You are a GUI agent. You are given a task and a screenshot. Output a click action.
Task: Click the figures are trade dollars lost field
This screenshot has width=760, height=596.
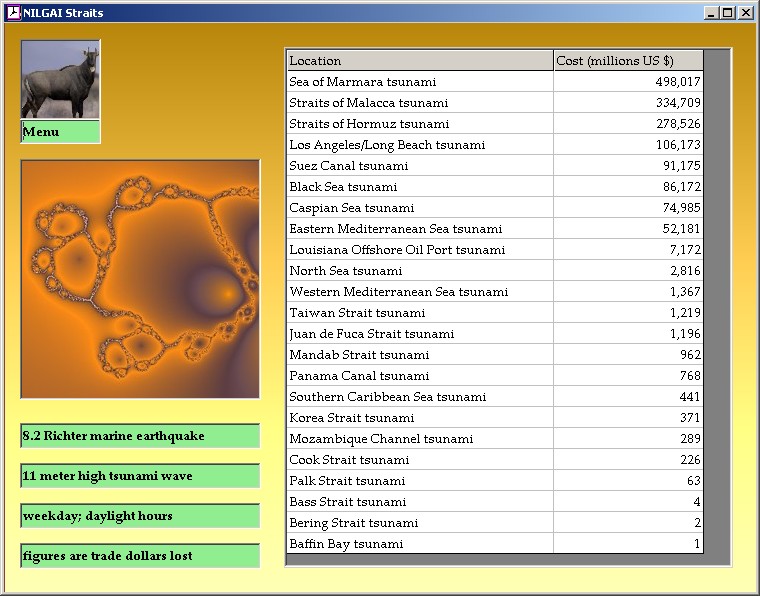140,556
